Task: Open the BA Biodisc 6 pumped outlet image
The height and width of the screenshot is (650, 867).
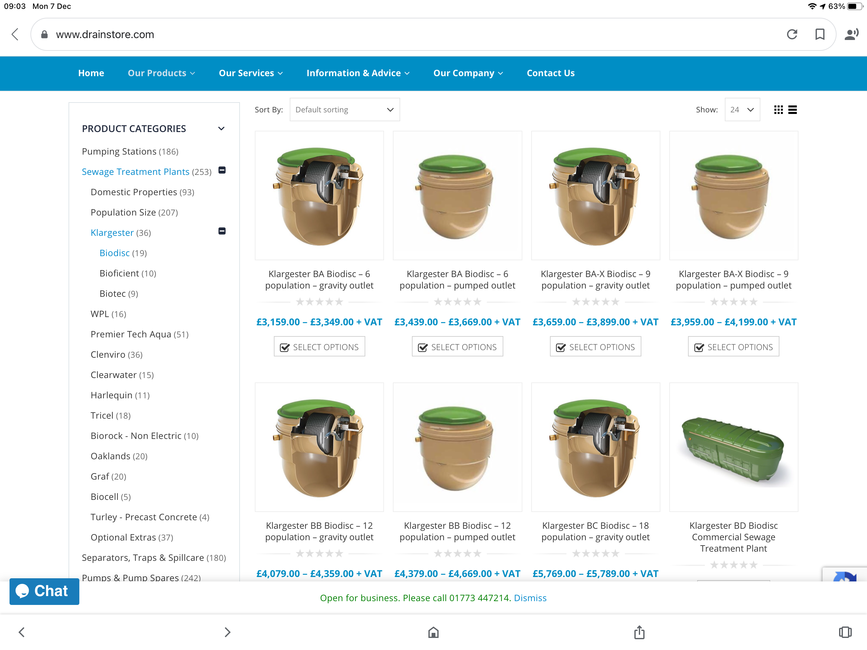Action: pos(457,196)
